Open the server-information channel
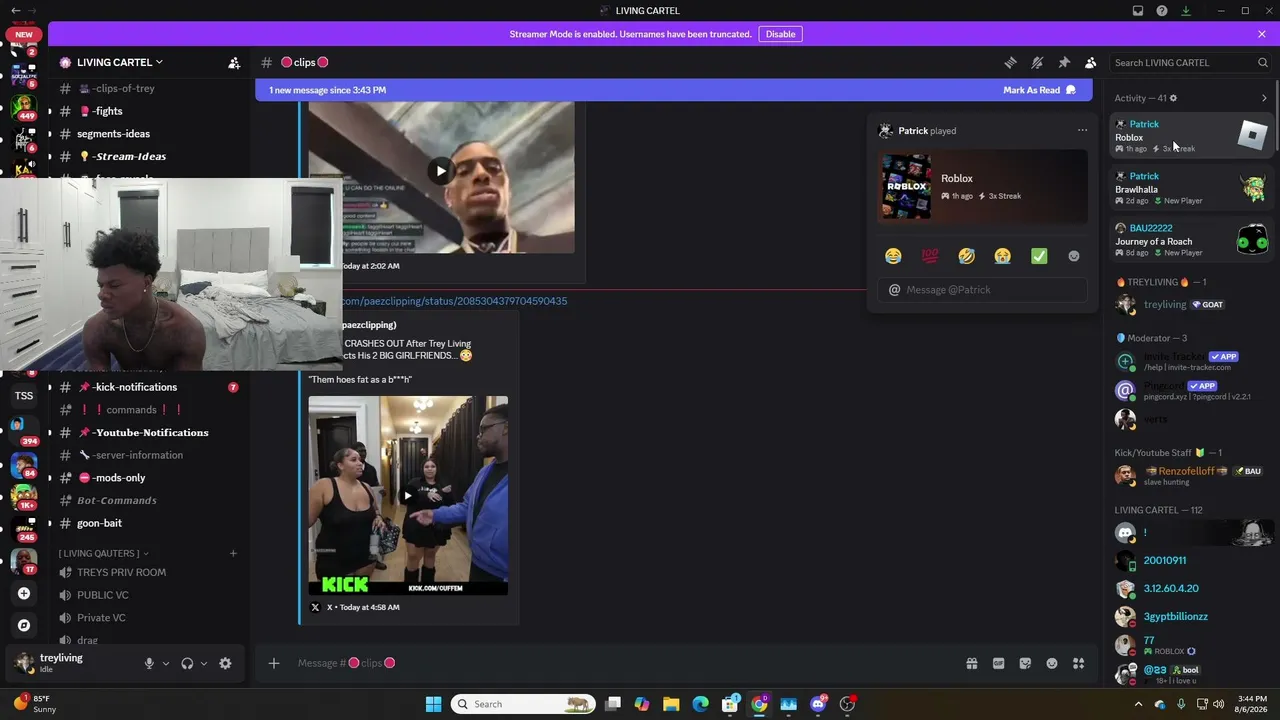 coord(150,455)
